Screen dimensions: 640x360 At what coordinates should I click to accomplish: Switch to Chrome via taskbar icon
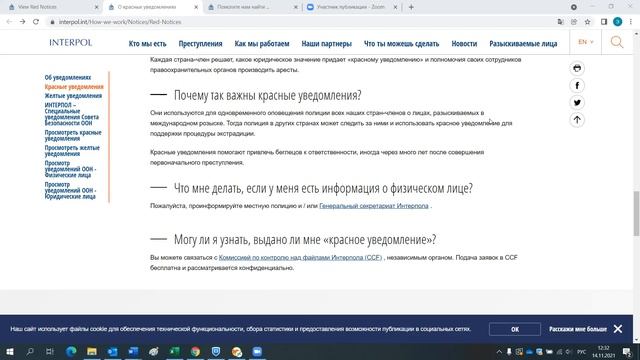tap(195, 351)
